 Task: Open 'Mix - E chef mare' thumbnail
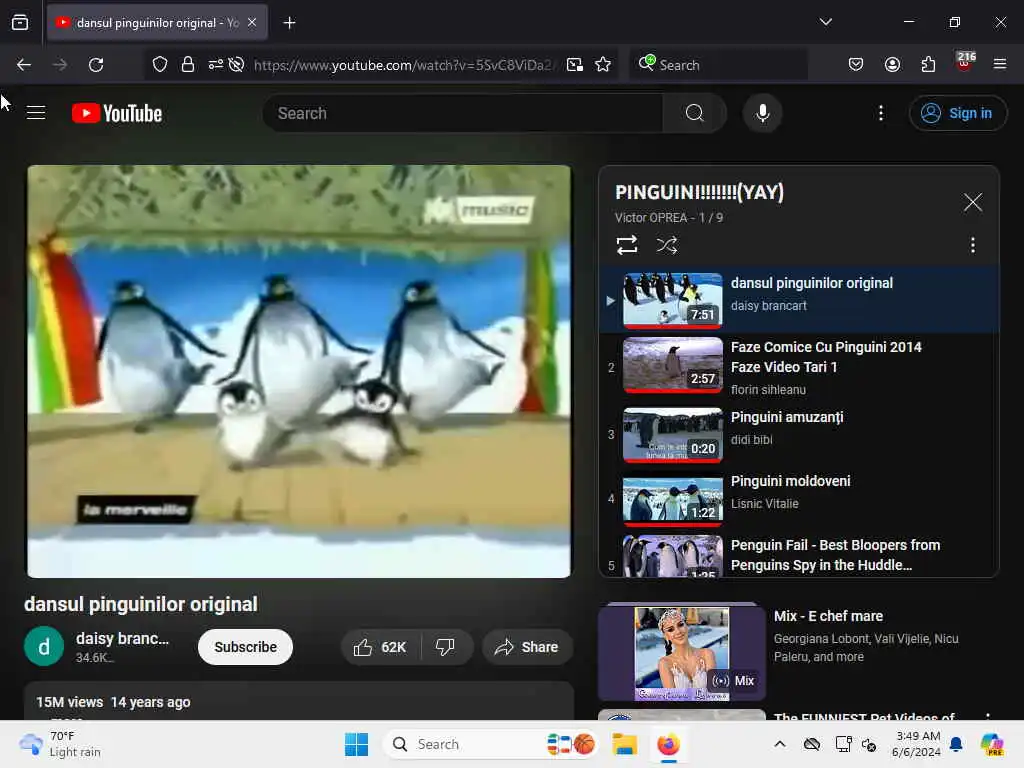(681, 652)
